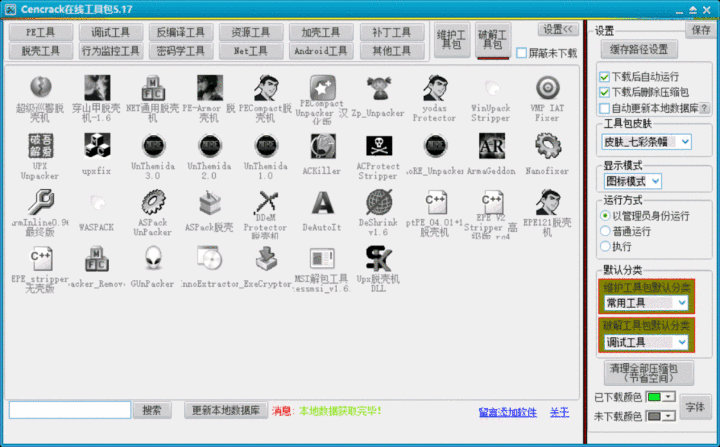Click 更新本地数据库 button

[226, 410]
